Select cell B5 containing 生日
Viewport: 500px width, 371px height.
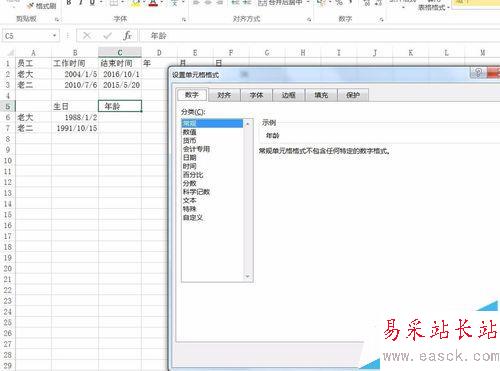(75, 106)
